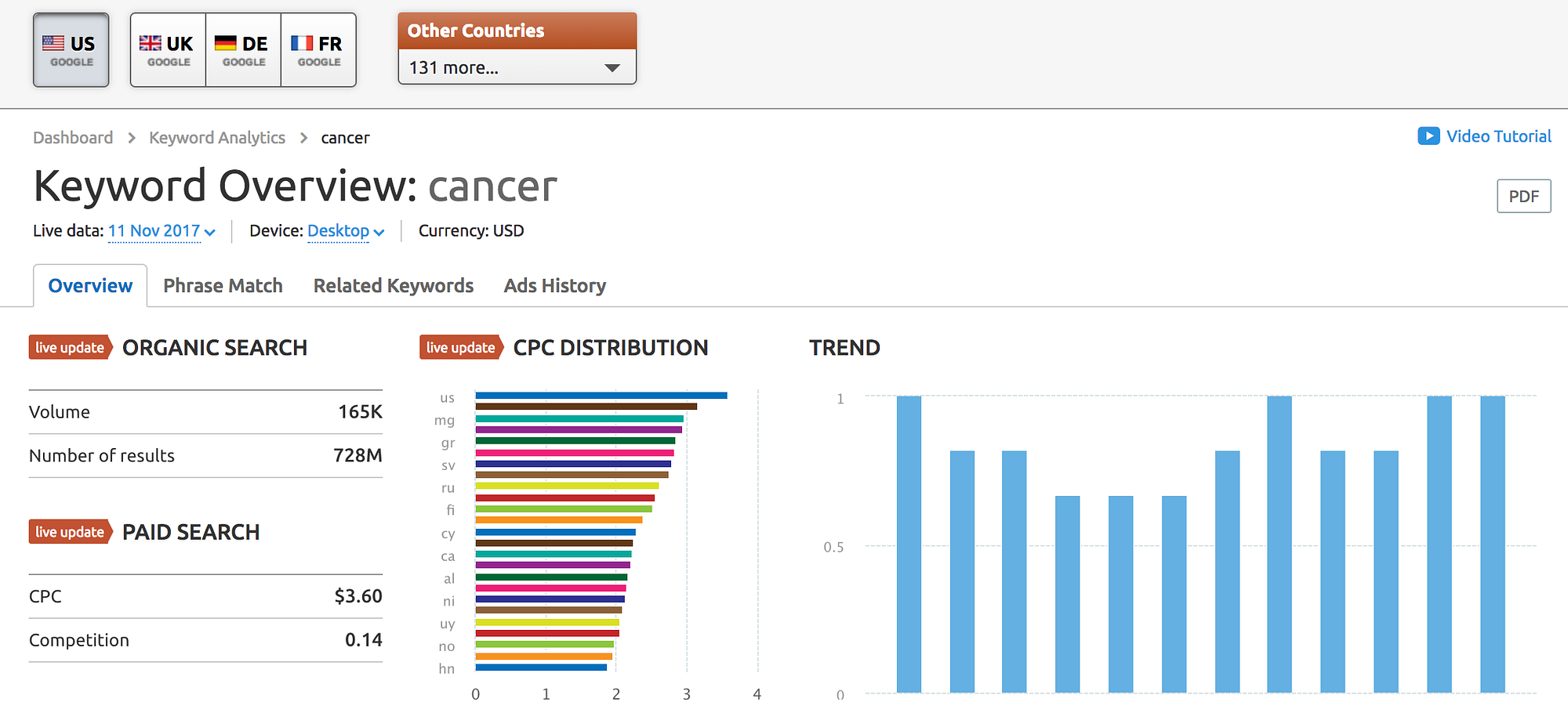Image resolution: width=1568 pixels, height=720 pixels.
Task: Go to the Ads History tab
Action: pyautogui.click(x=554, y=286)
